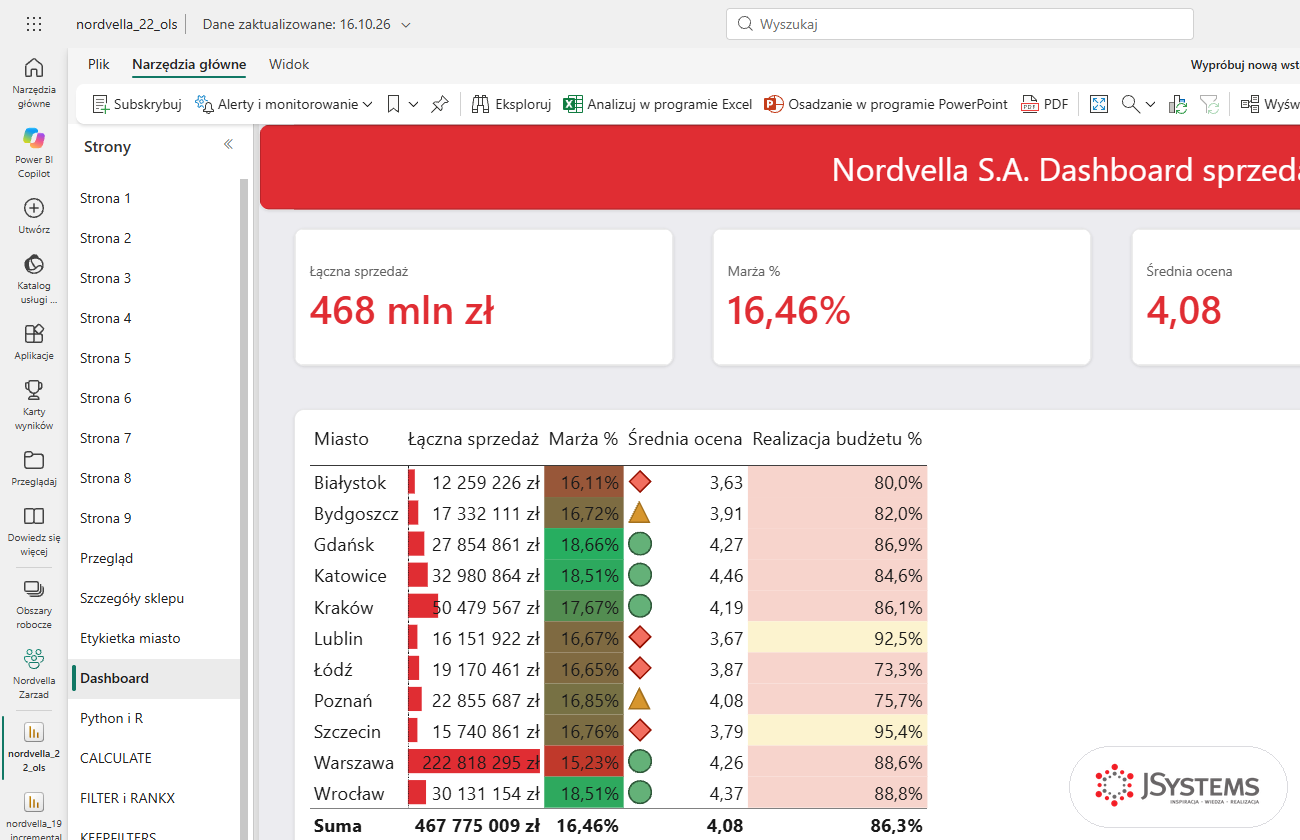
Task: Open Dowiedz się więcej
Action: pos(34,530)
